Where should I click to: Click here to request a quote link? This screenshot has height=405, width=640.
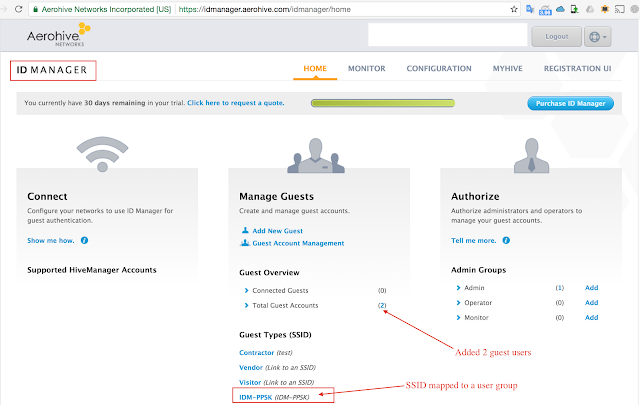pyautogui.click(x=236, y=103)
